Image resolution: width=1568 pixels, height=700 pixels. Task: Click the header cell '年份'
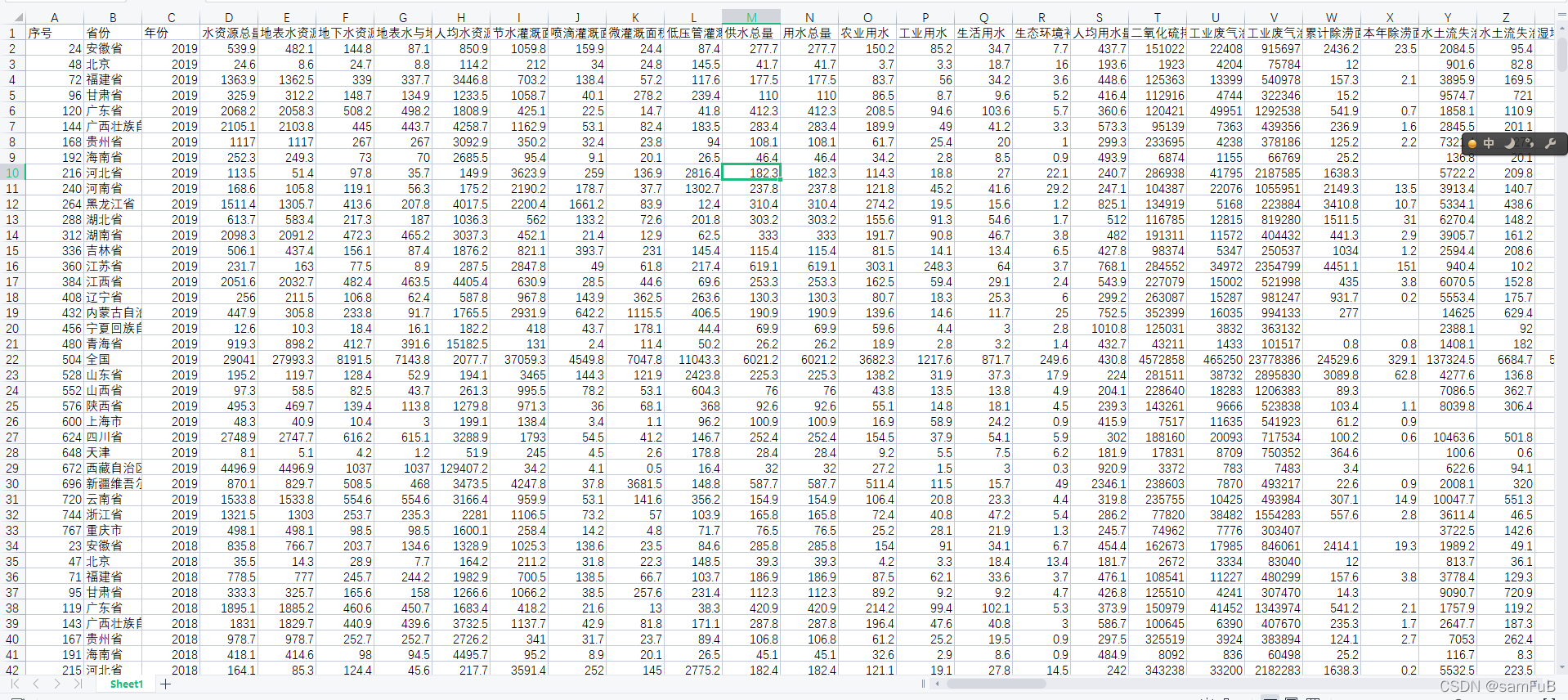[171, 33]
